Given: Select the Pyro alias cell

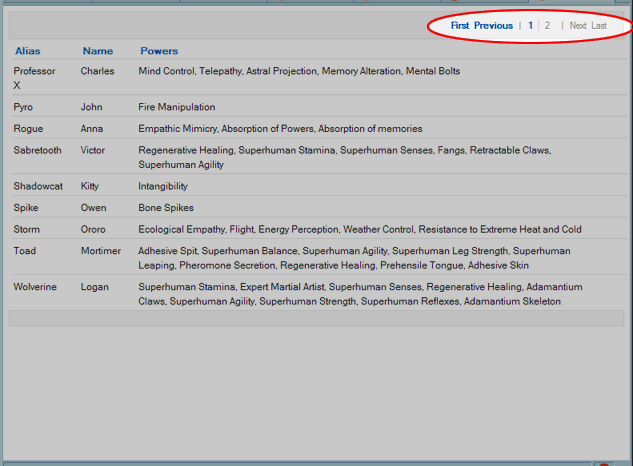Looking at the screenshot, I should coord(23,107).
